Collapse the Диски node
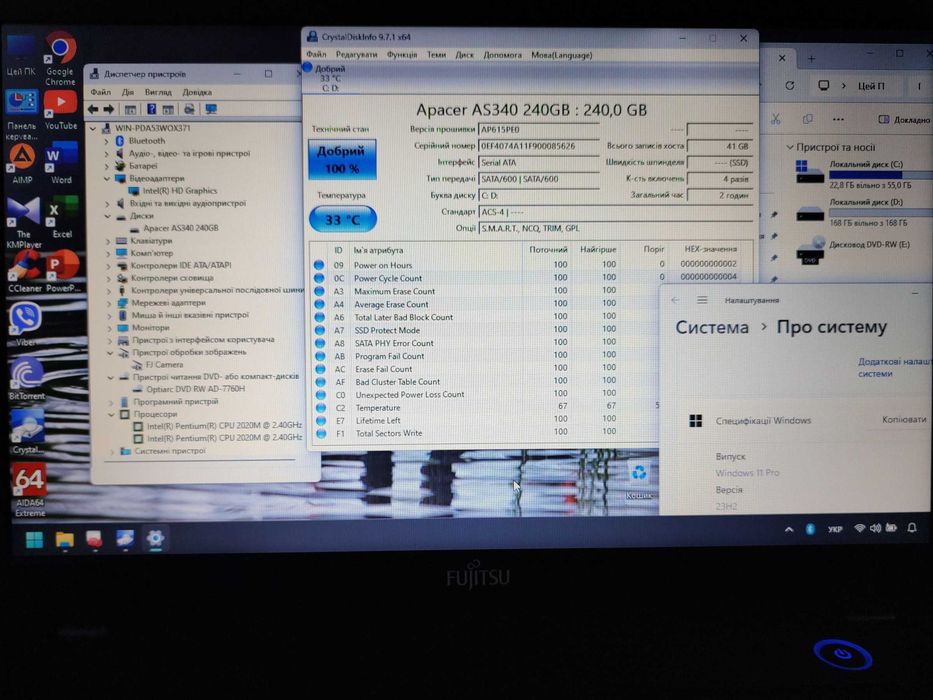 coord(108,216)
